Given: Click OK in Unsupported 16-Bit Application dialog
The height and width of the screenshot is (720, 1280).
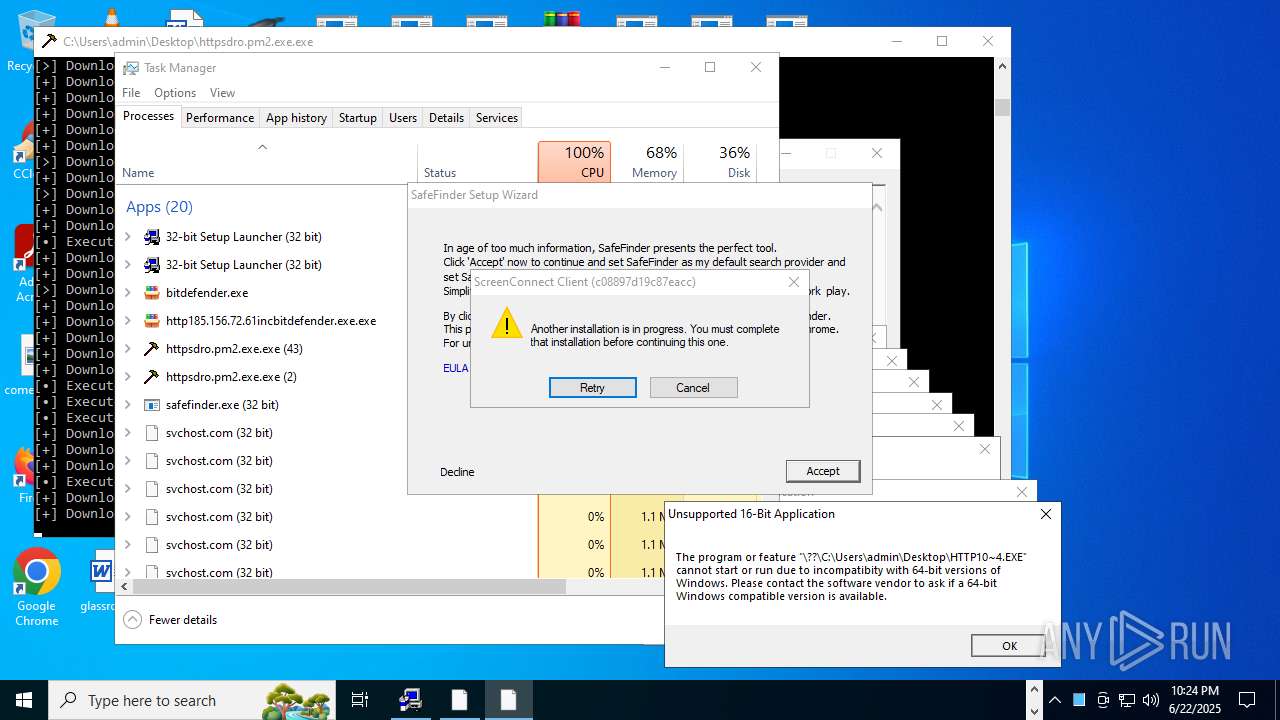Looking at the screenshot, I should click(x=1010, y=646).
